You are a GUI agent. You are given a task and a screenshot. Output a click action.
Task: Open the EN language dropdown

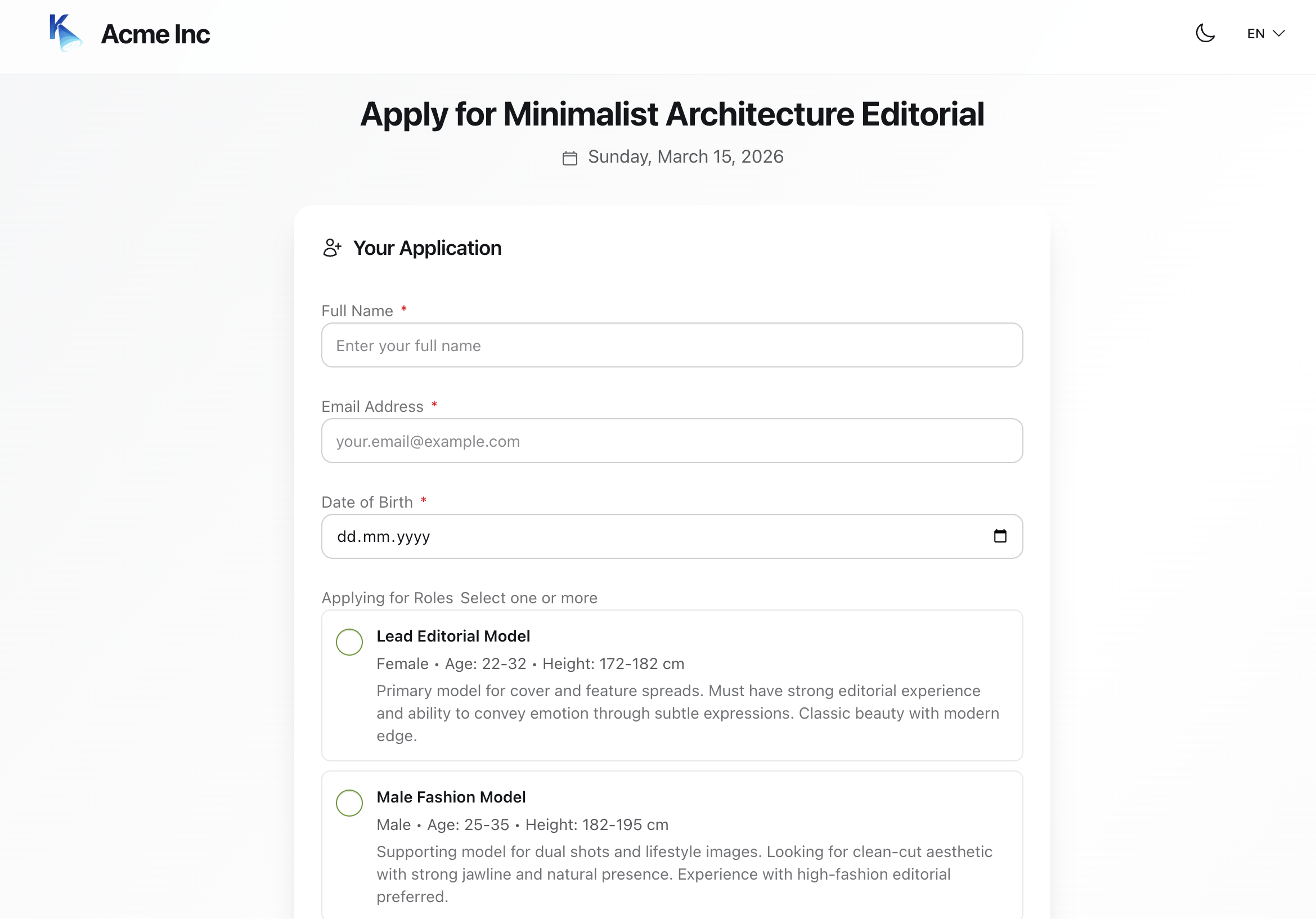tap(1265, 33)
